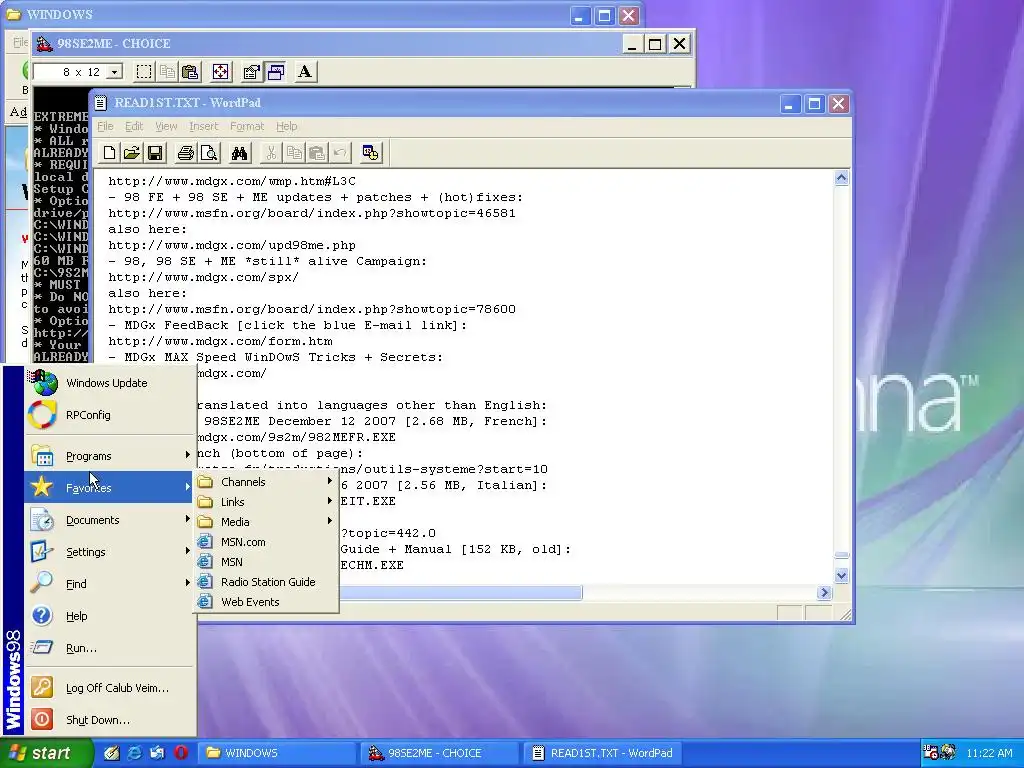
Task: Open the Run... dialog
Action: coord(110,648)
